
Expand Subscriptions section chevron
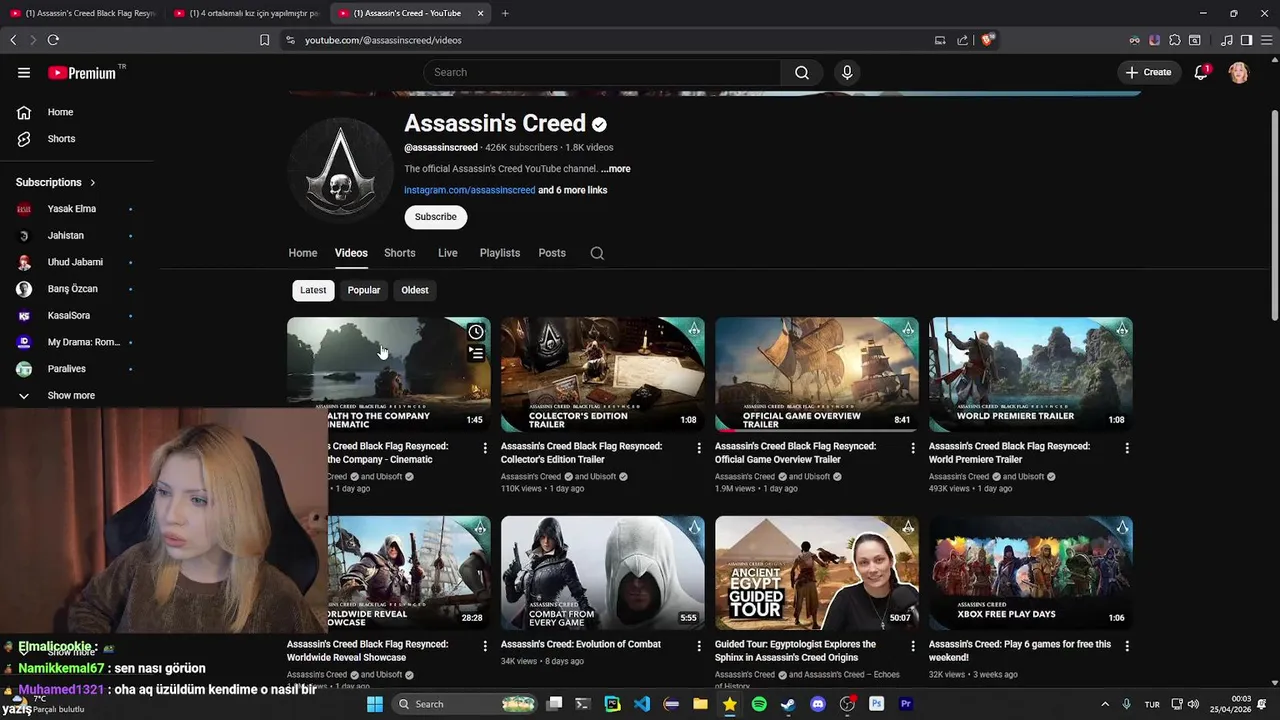tap(92, 182)
